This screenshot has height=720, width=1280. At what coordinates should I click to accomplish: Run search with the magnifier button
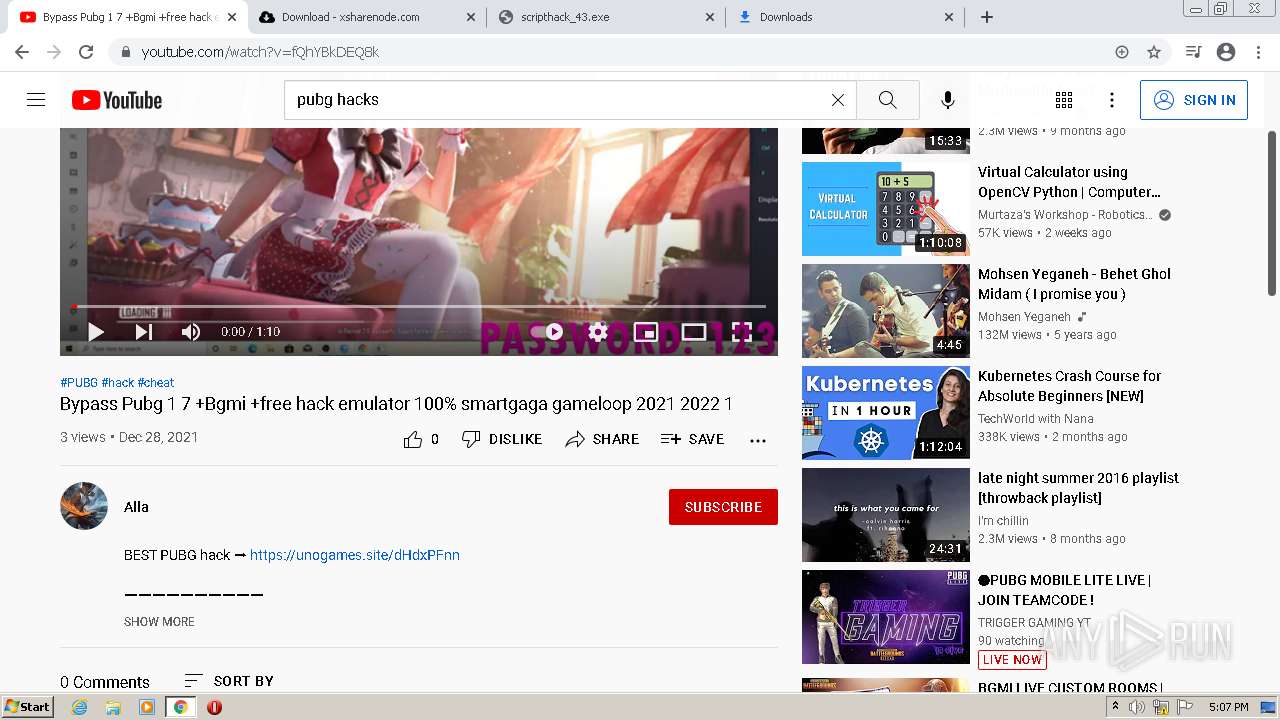coord(887,100)
